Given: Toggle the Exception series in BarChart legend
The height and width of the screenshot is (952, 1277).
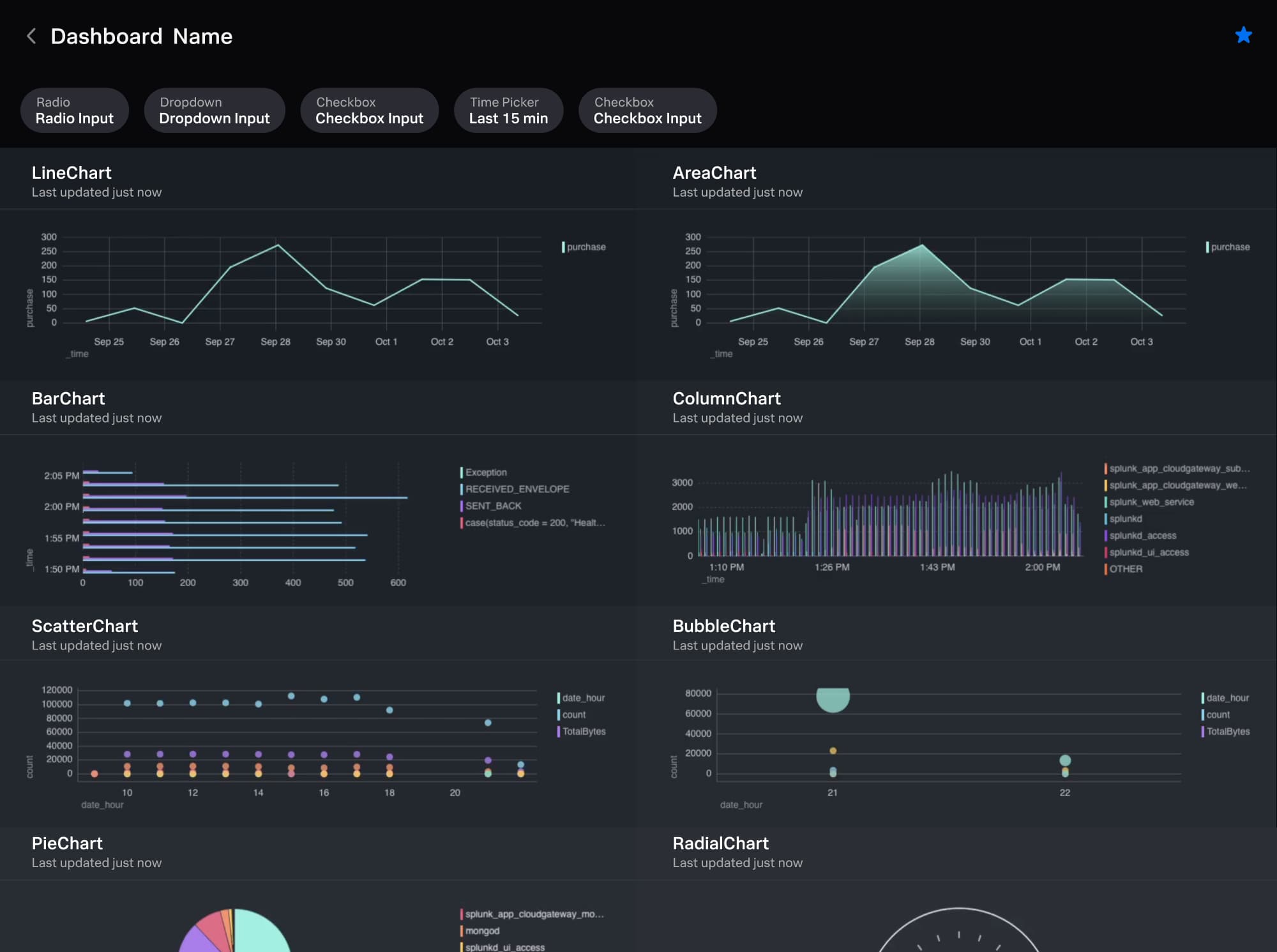Looking at the screenshot, I should coord(487,472).
